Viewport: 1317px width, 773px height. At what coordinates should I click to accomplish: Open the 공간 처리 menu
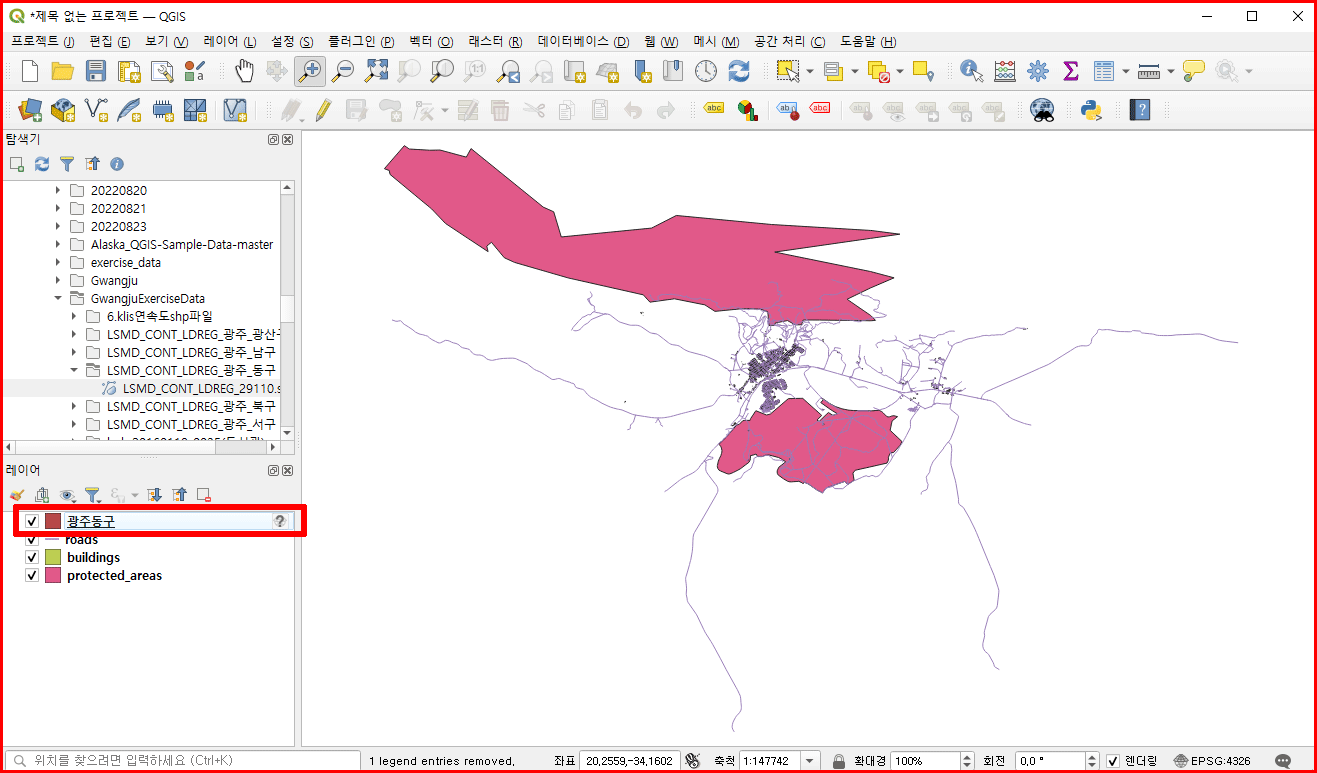[789, 41]
